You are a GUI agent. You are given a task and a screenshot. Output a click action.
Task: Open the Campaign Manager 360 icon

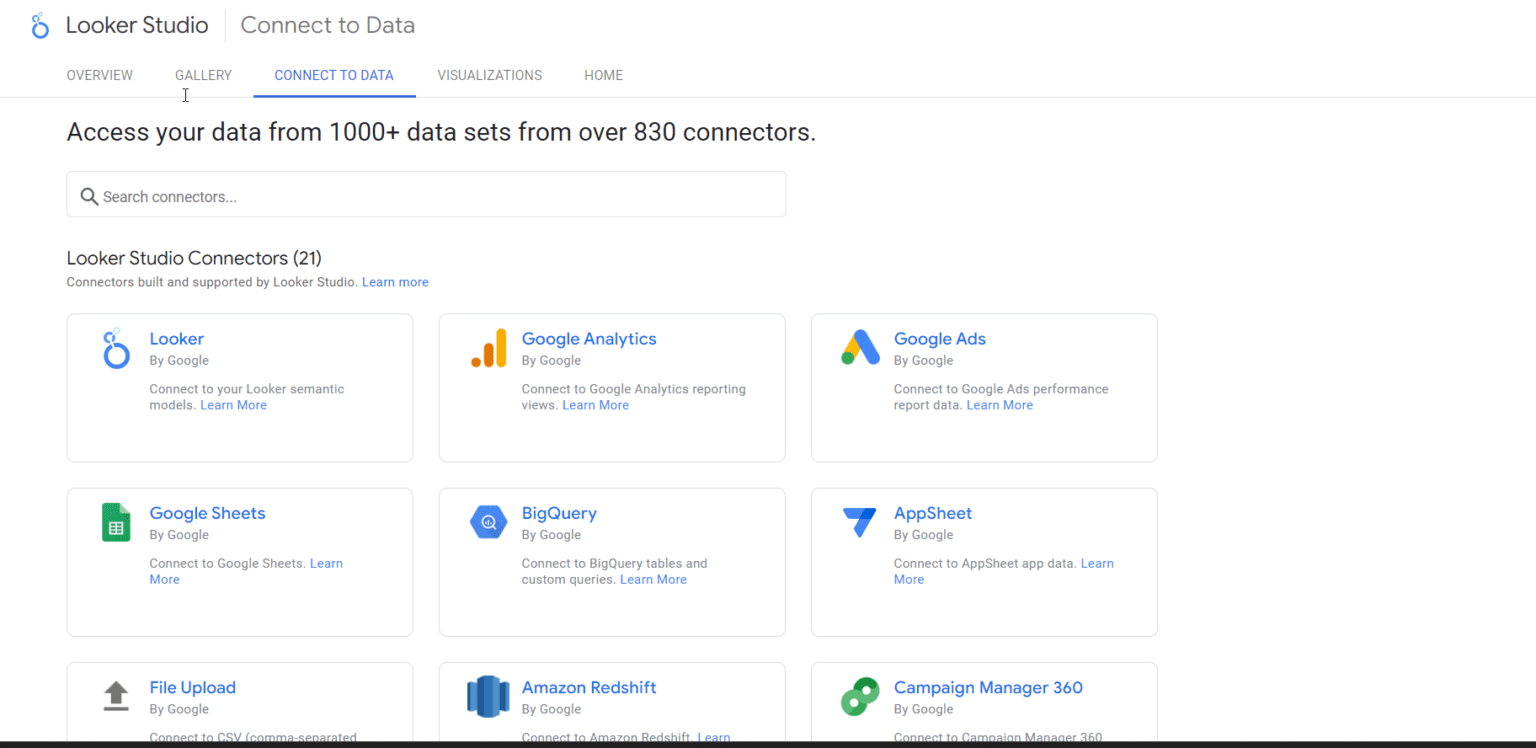pos(859,696)
